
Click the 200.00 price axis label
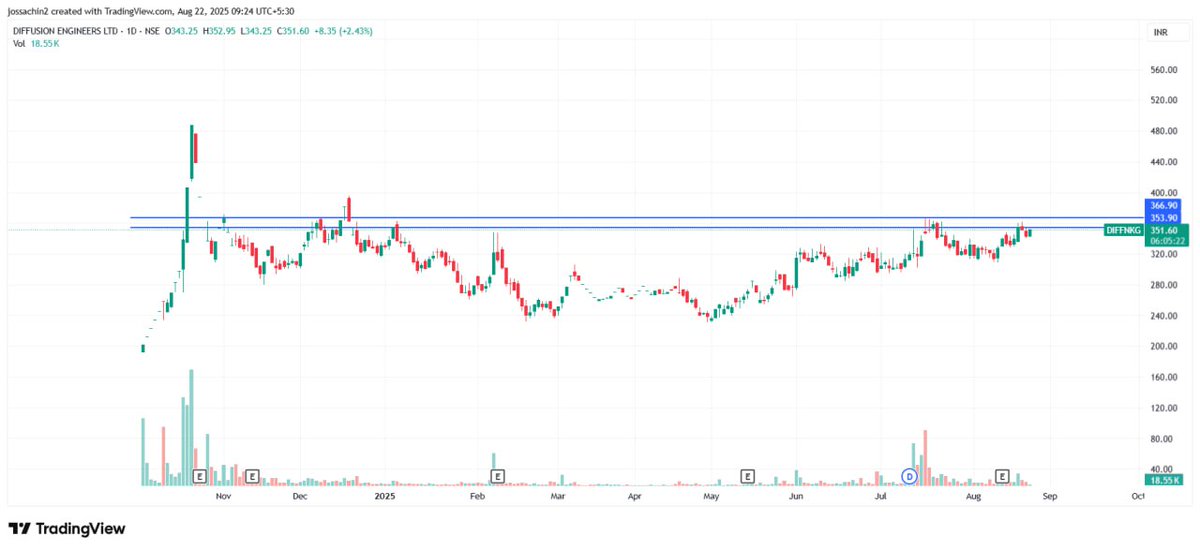click(1163, 347)
